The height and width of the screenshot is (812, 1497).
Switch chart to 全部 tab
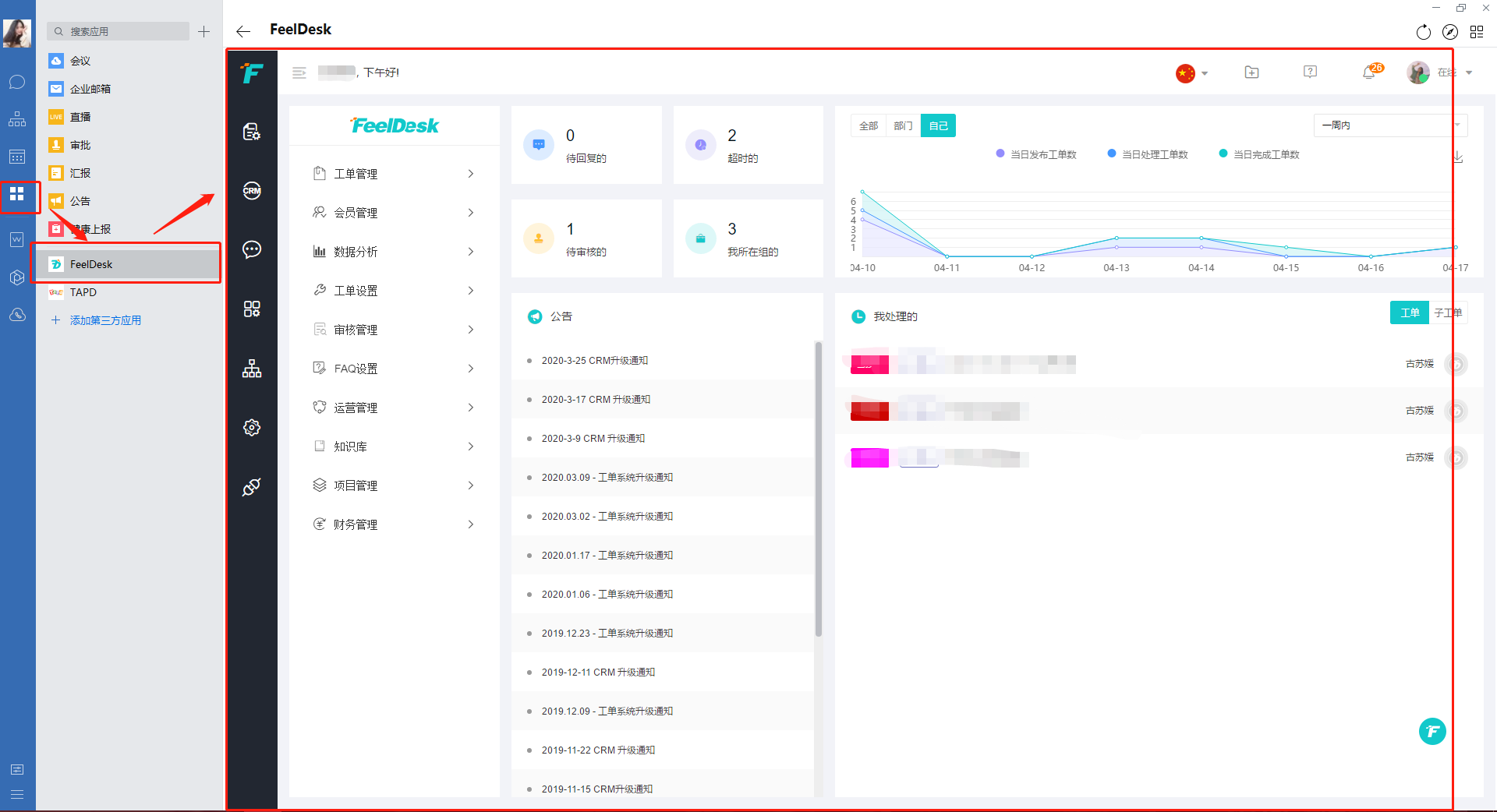tap(869, 125)
